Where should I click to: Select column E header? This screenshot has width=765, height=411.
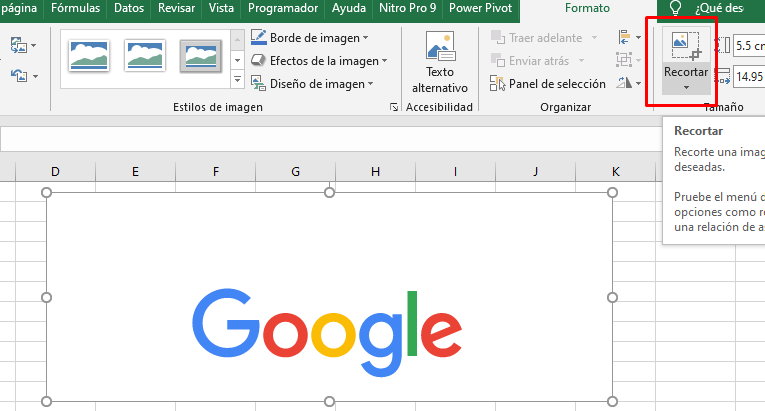pyautogui.click(x=135, y=171)
